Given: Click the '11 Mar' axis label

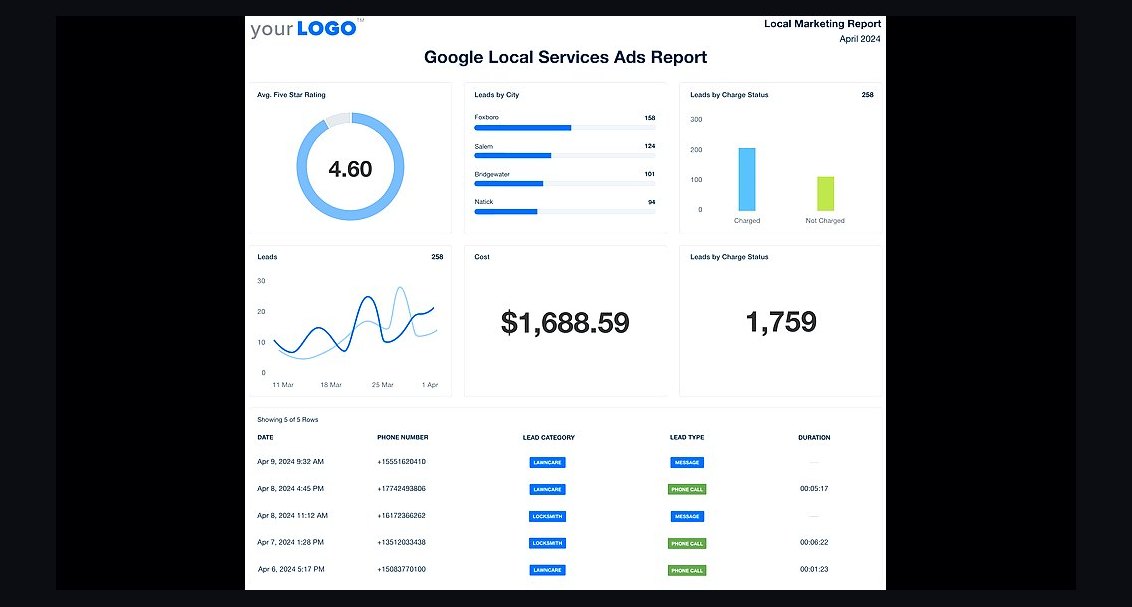Looking at the screenshot, I should tap(283, 385).
